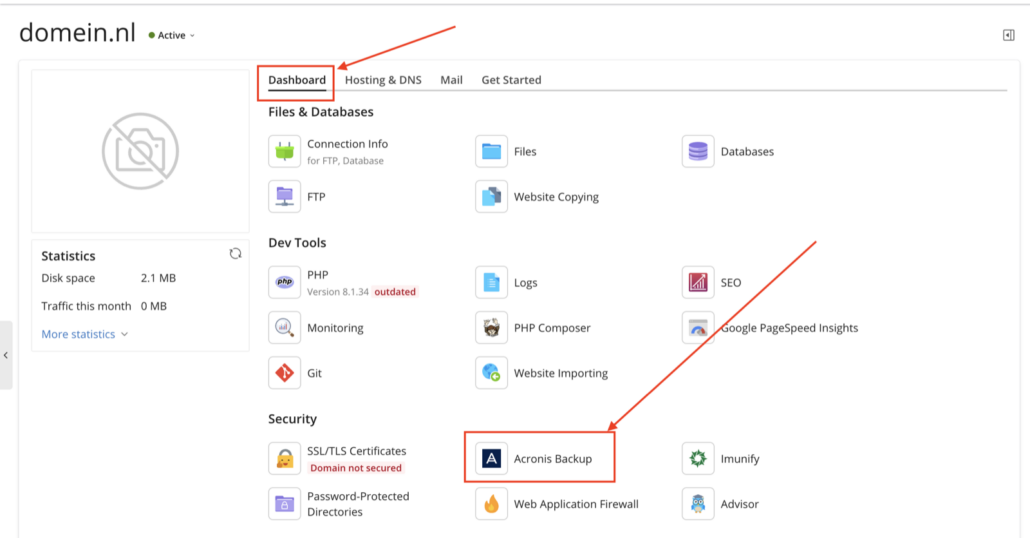Open the Databases icon
This screenshot has height=538, width=1030.
click(x=698, y=151)
